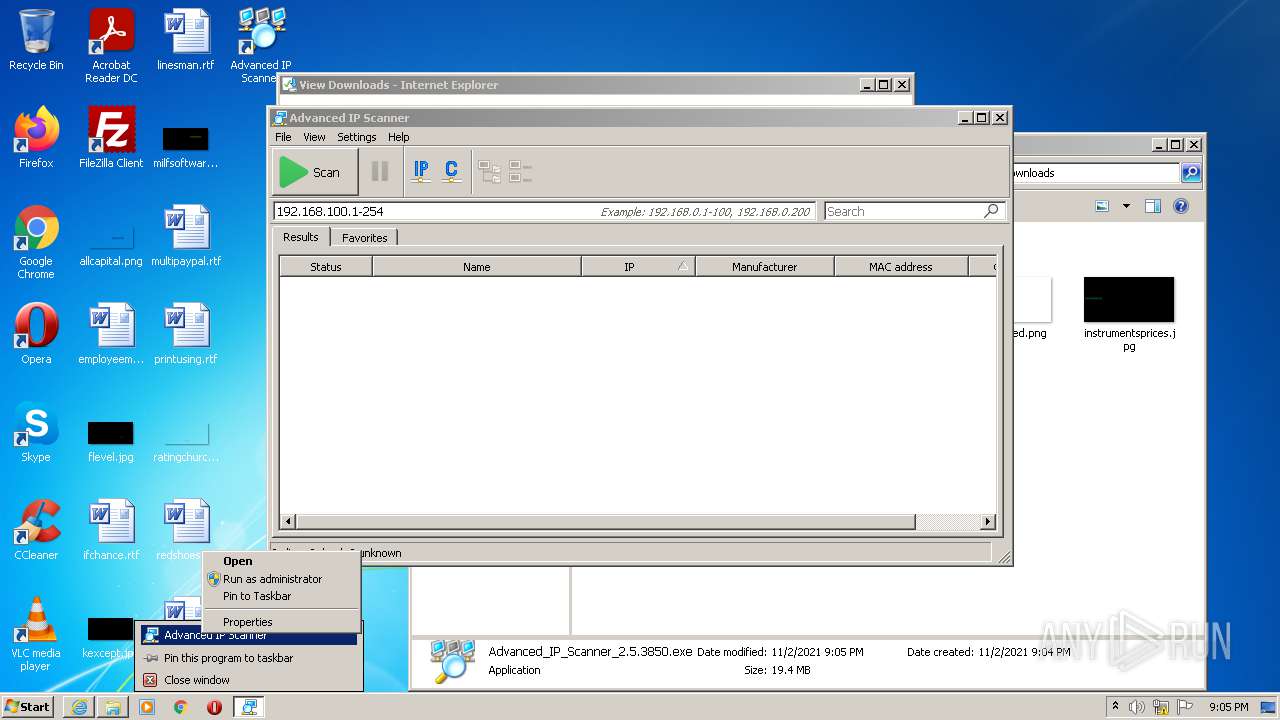Viewport: 1280px width, 720px height.
Task: Click Internet Explorer taskbar icon
Action: pyautogui.click(x=79, y=707)
